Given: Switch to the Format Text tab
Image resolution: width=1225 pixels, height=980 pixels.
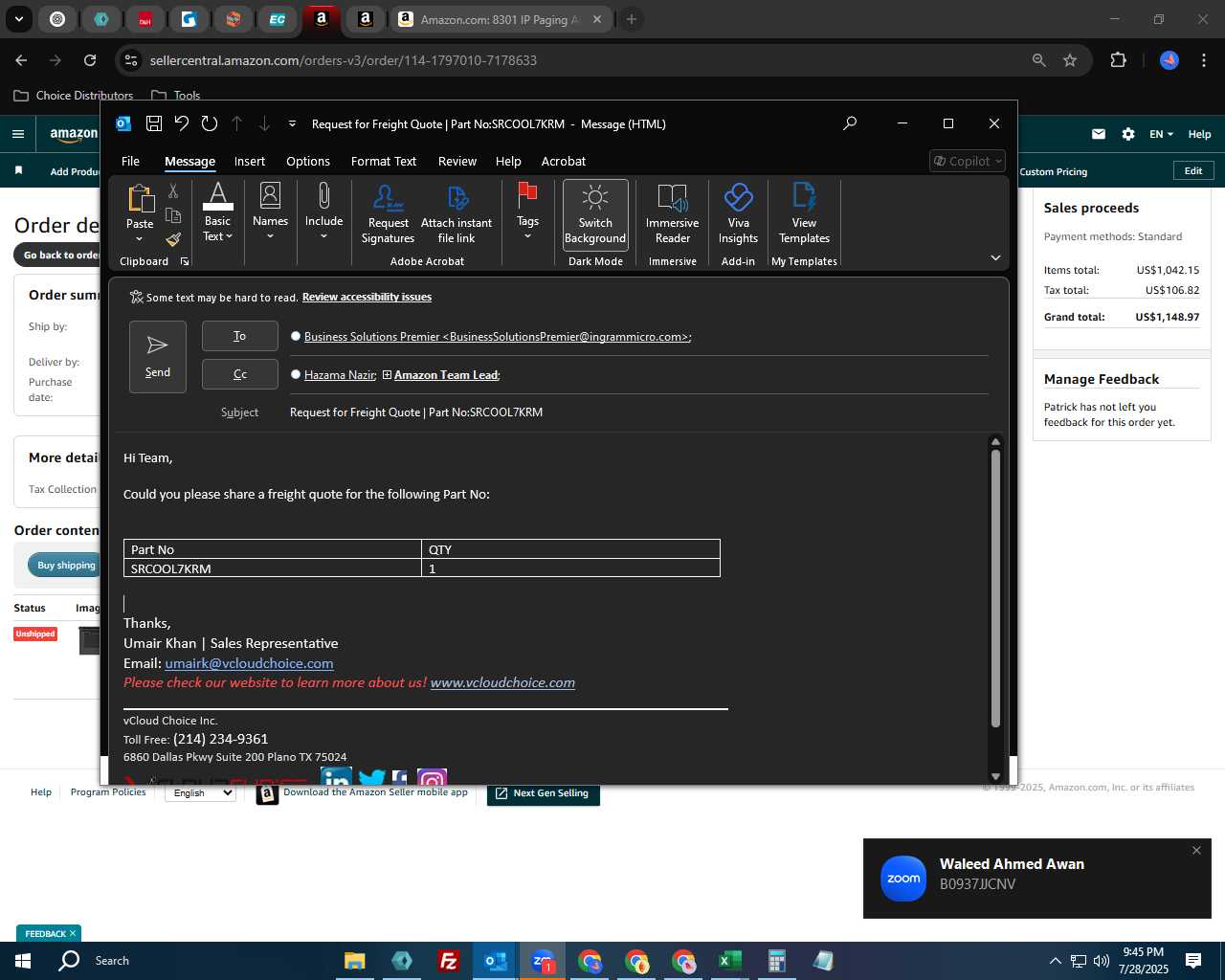Looking at the screenshot, I should (384, 161).
